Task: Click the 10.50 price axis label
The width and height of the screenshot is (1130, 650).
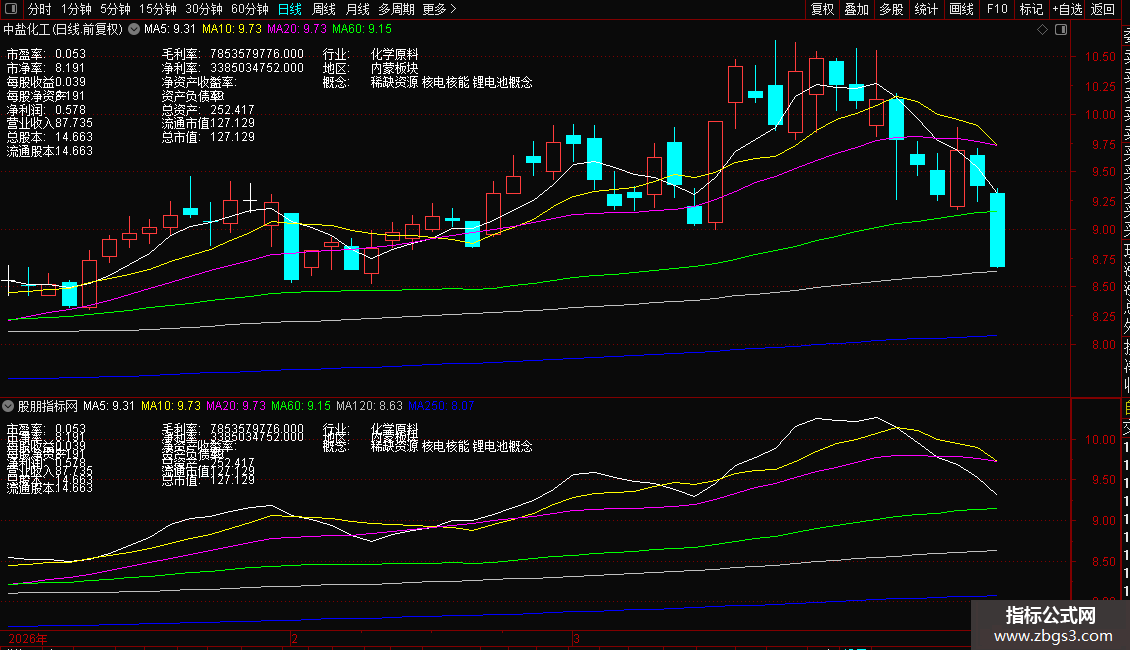Action: [x=1100, y=57]
